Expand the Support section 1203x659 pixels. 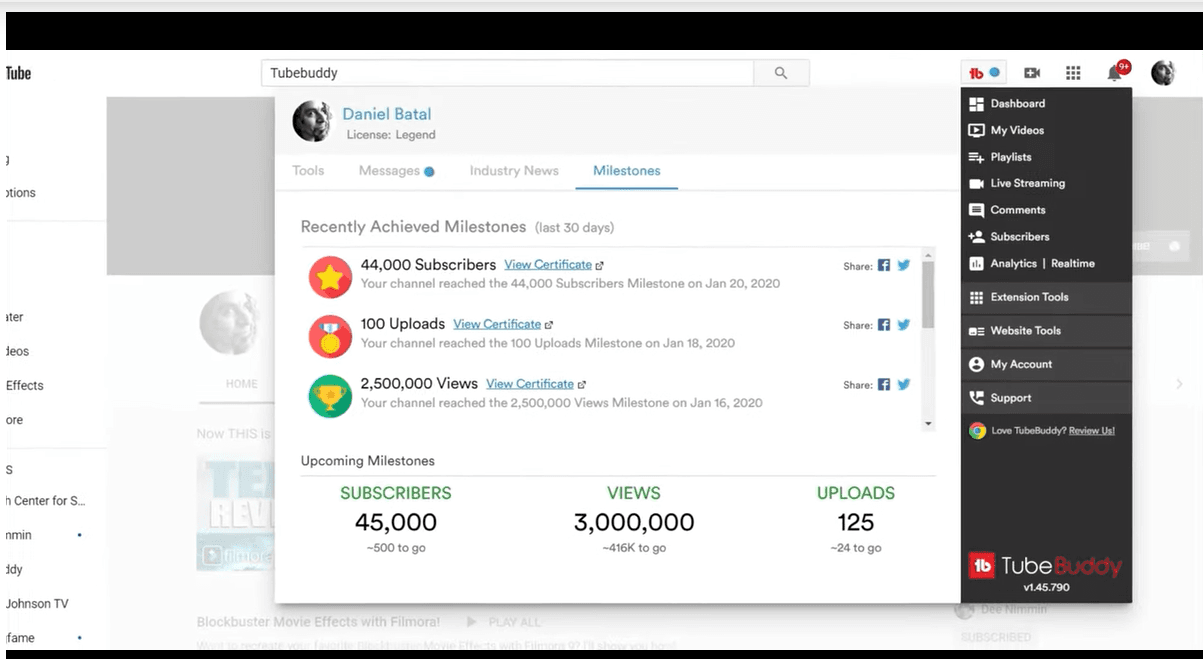(x=1046, y=398)
